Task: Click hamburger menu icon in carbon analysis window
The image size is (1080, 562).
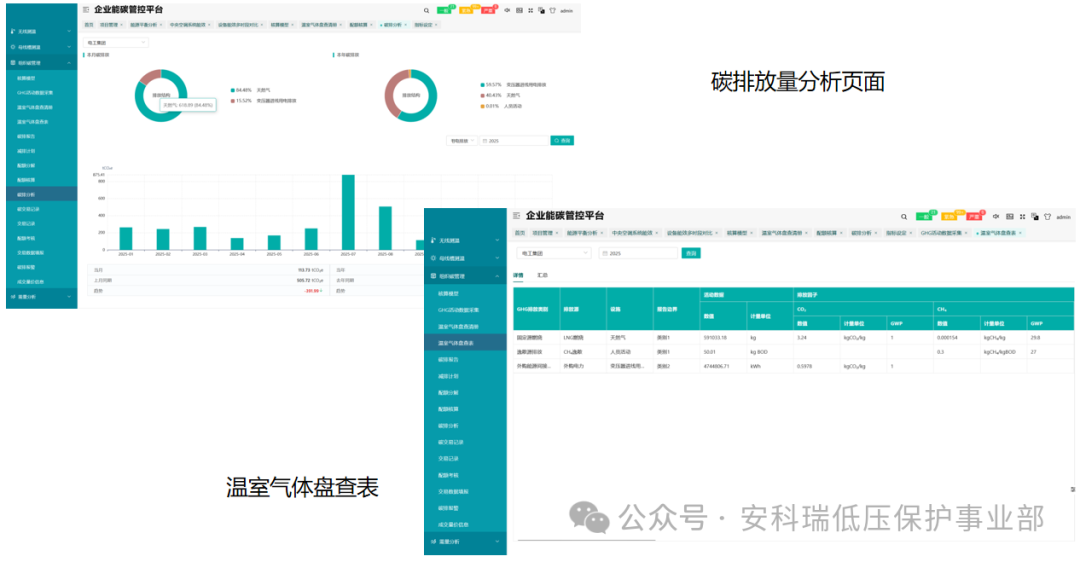Action: coord(86,10)
